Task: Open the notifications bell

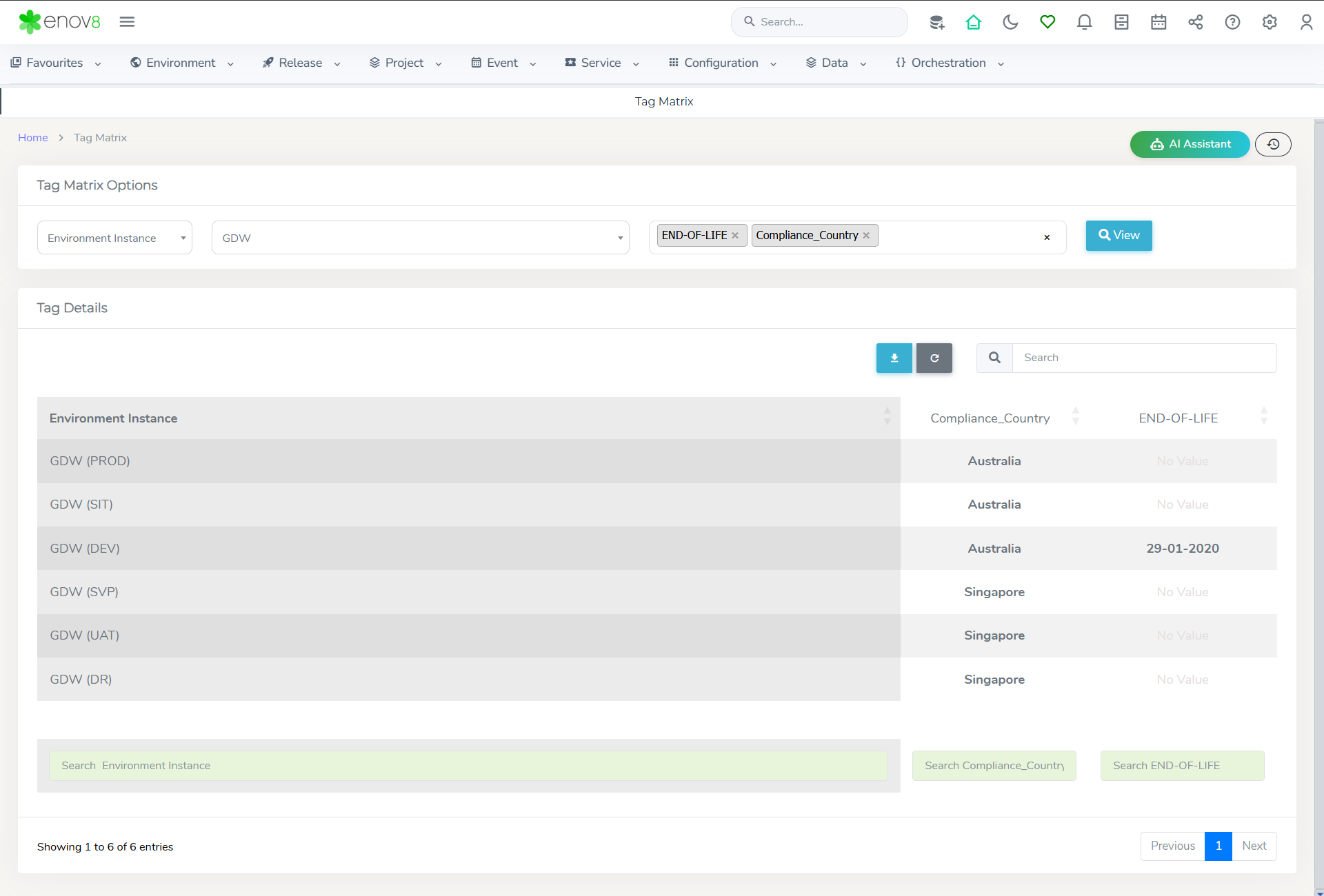Action: click(1084, 22)
